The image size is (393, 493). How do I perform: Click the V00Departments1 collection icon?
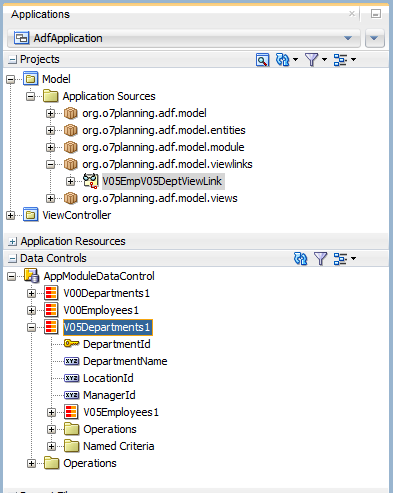pyautogui.click(x=51, y=293)
